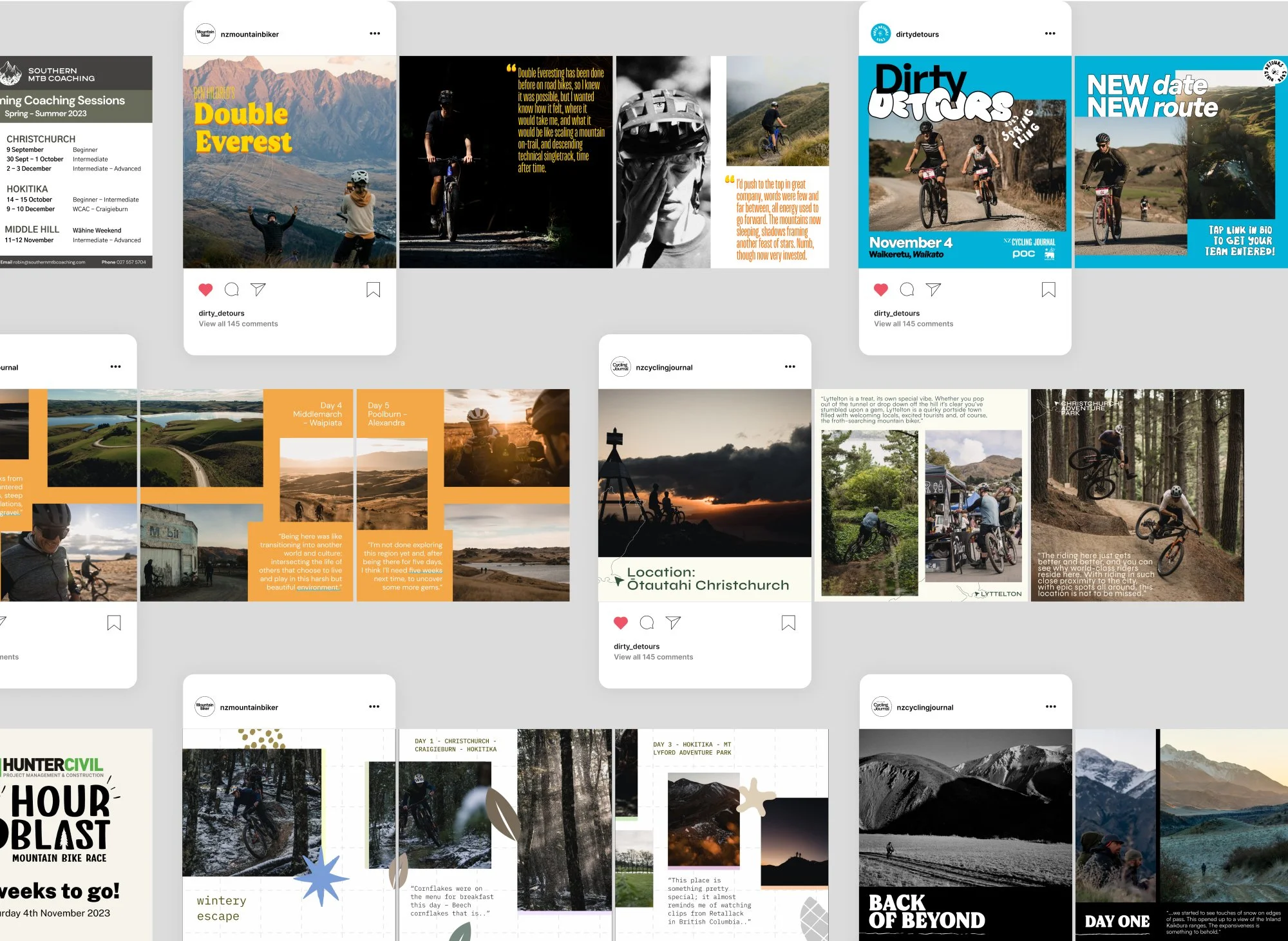Screen dimensions: 1288x941
Task: Open comments on the Double Everest post
Action: [232, 289]
